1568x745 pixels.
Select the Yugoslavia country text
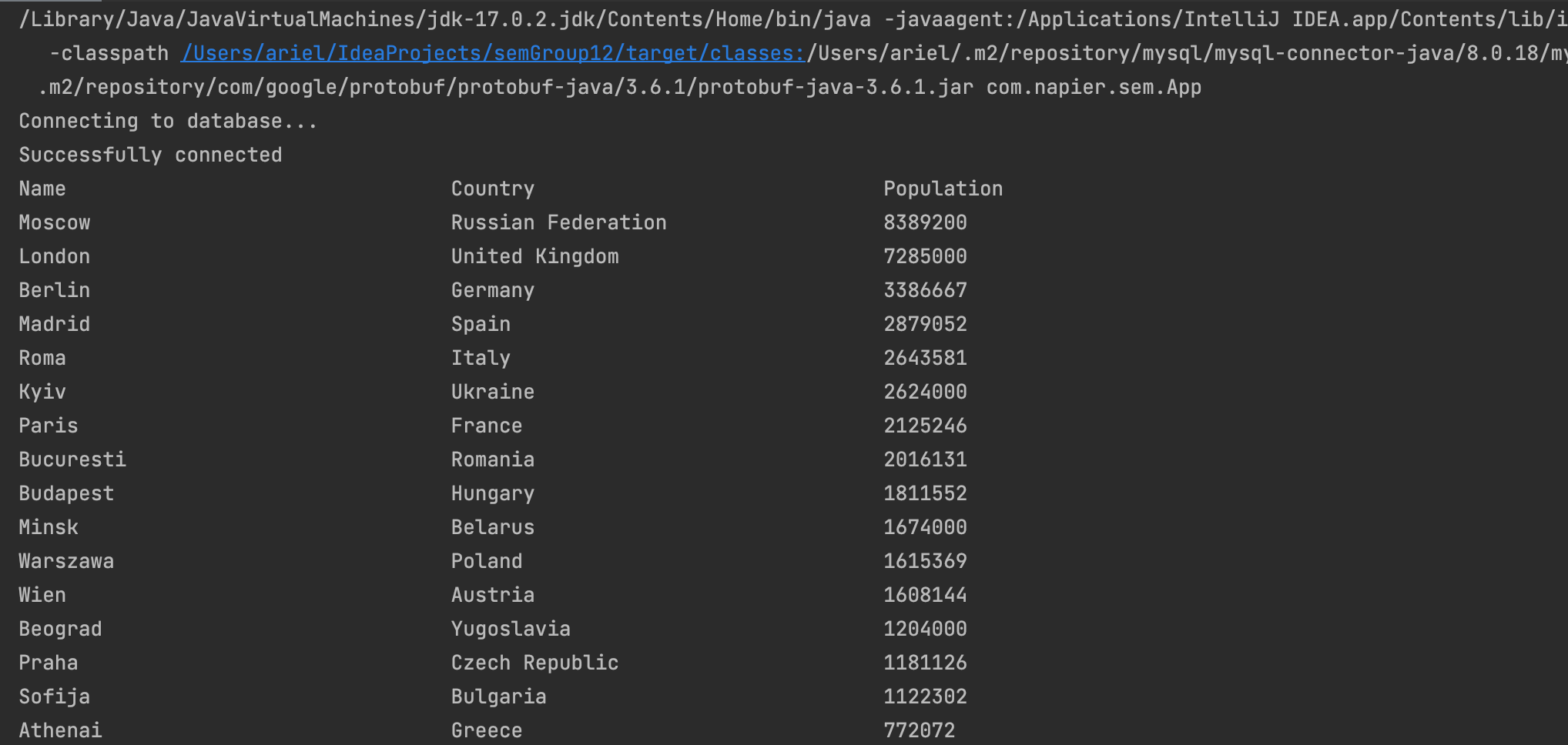(x=511, y=629)
